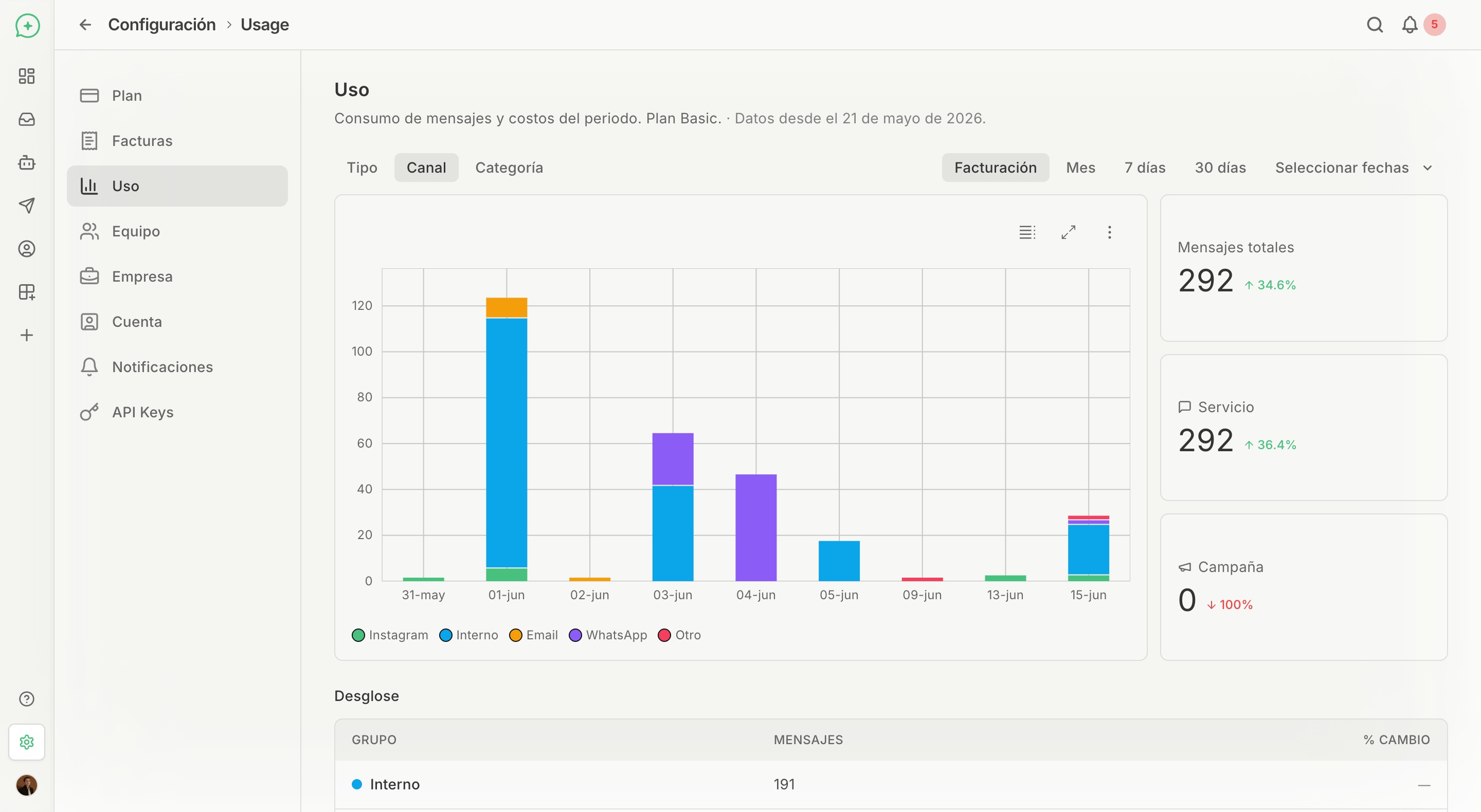This screenshot has width=1481, height=812.
Task: Go back with the left arrow icon
Action: [x=85, y=25]
